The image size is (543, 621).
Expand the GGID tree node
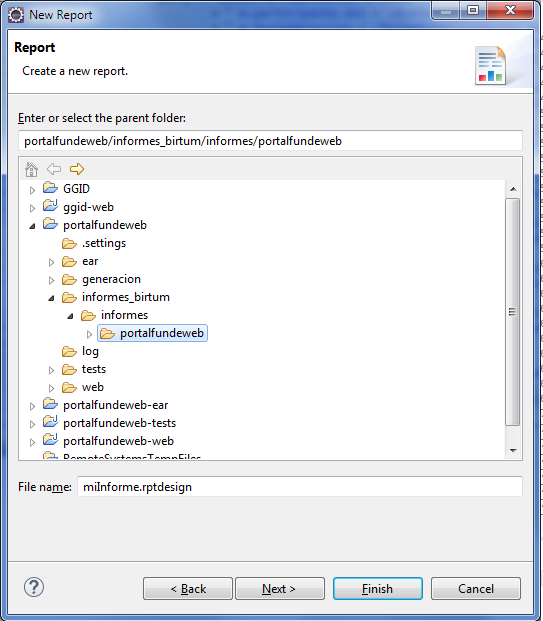click(32, 190)
